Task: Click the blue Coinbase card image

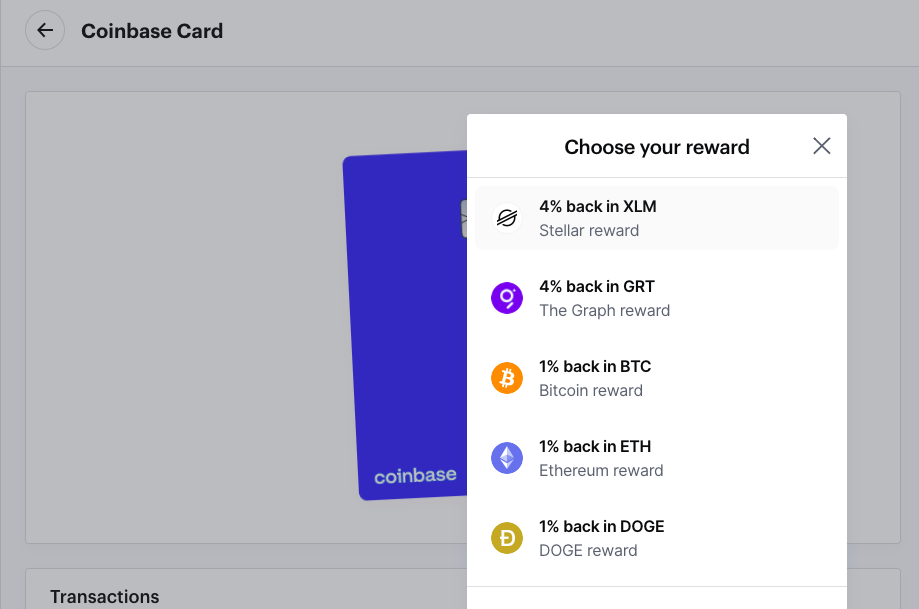Action: click(x=406, y=325)
